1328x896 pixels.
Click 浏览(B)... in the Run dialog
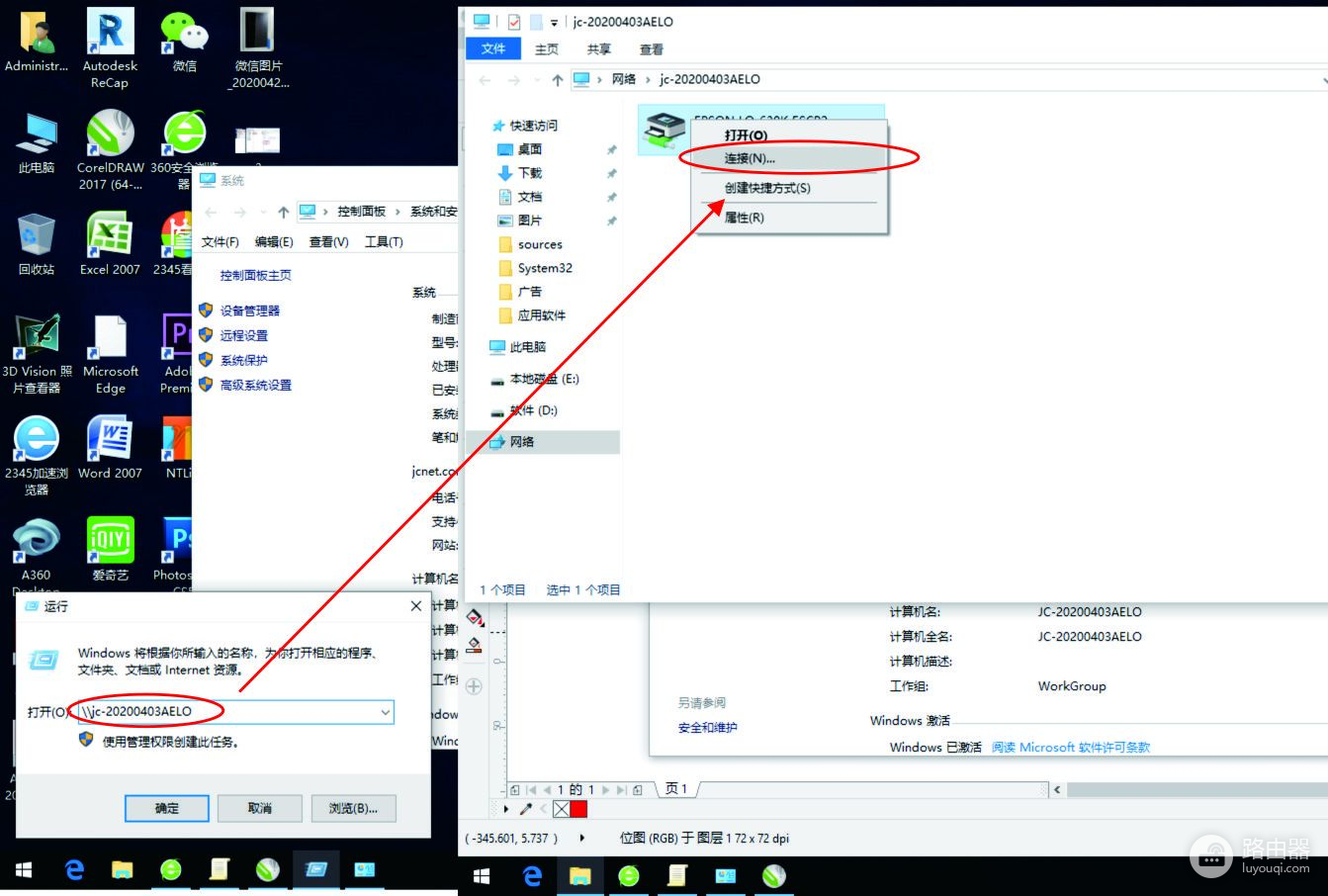point(353,808)
